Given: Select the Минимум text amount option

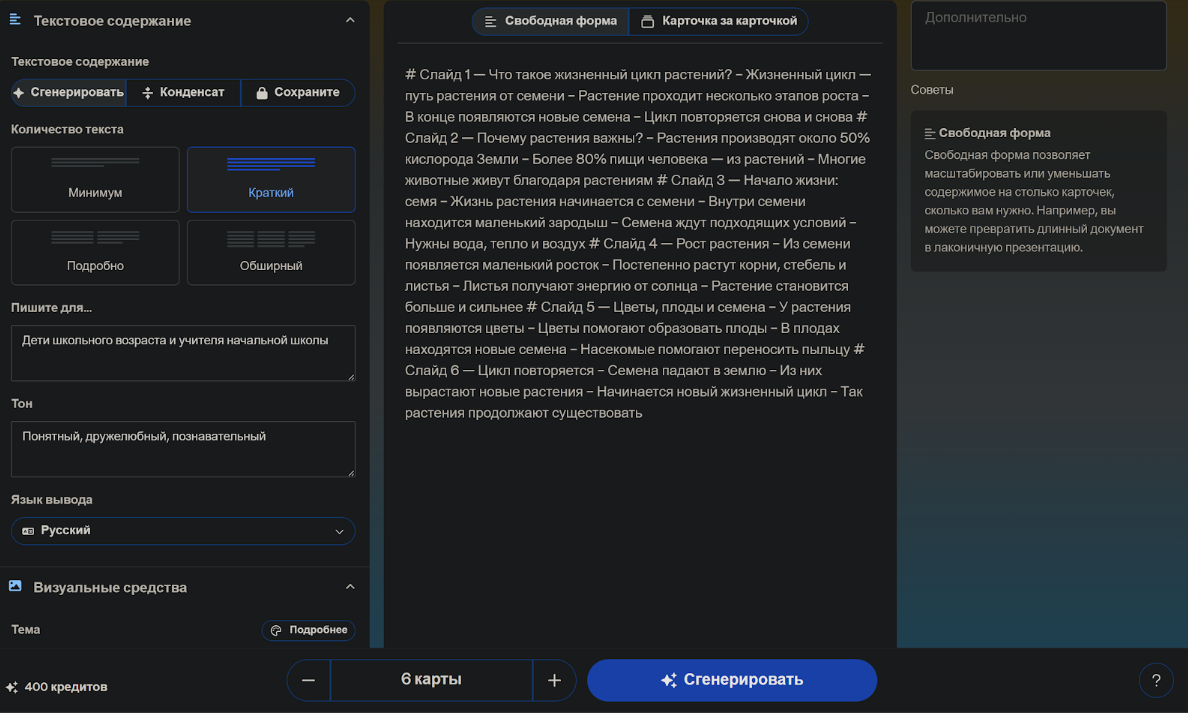Looking at the screenshot, I should point(95,180).
